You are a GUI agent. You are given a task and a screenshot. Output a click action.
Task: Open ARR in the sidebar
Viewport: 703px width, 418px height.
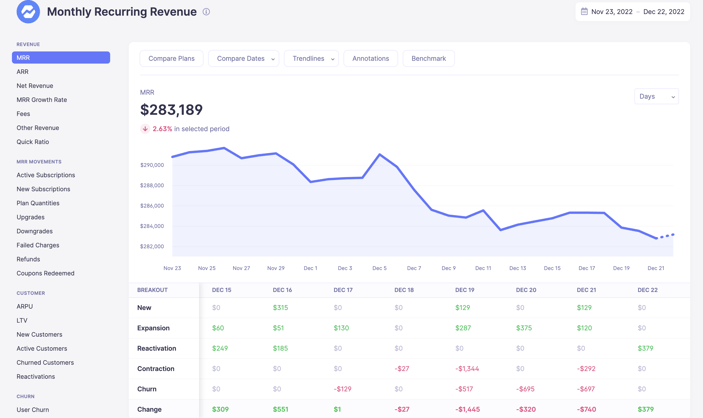coord(22,72)
